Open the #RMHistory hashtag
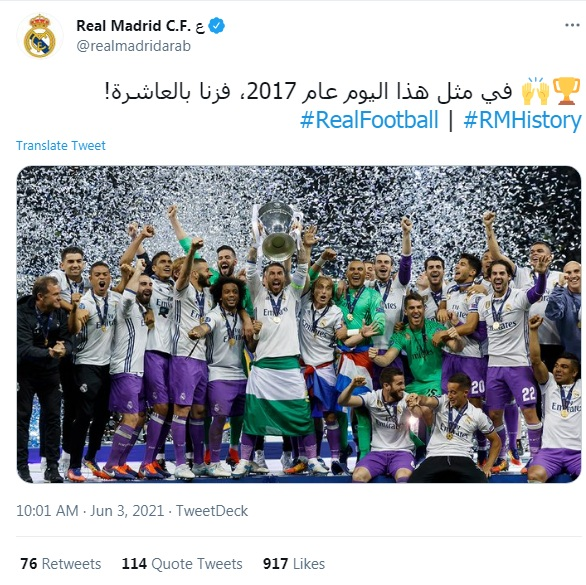This screenshot has height=585, width=586. point(522,120)
